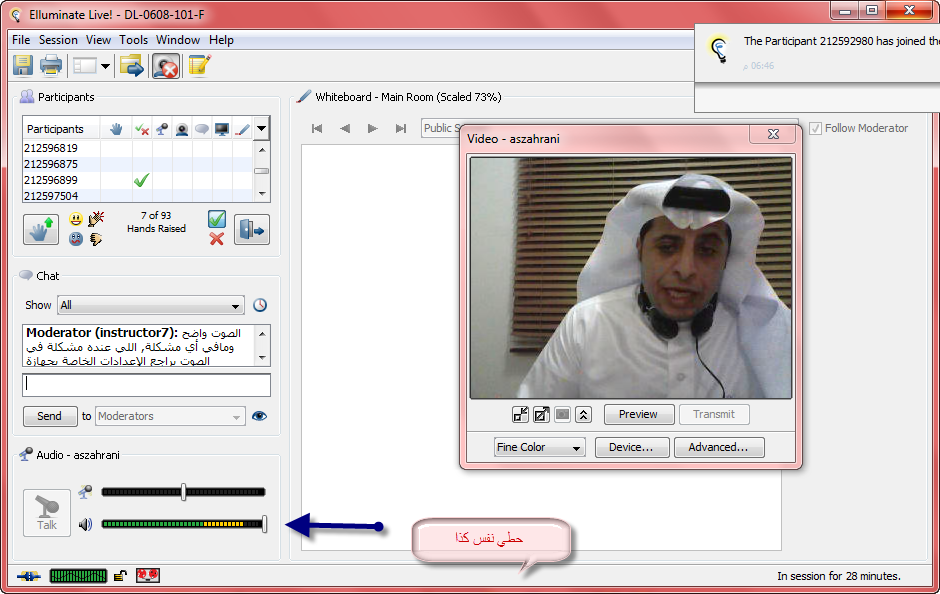Click the recording indicator icon in status bar
Viewport: 940px width, 594px height.
click(148, 575)
